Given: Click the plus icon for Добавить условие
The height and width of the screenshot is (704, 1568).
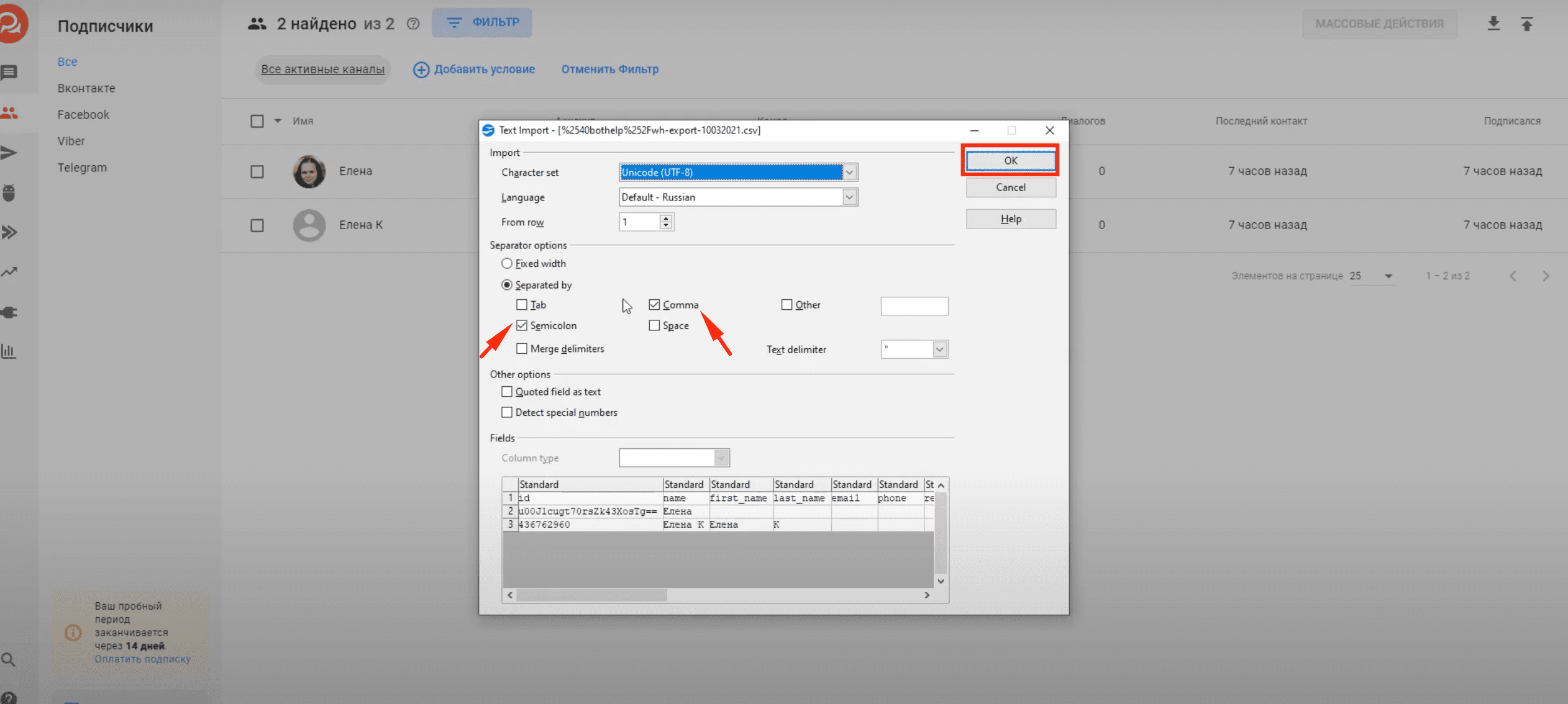Looking at the screenshot, I should click(x=421, y=70).
